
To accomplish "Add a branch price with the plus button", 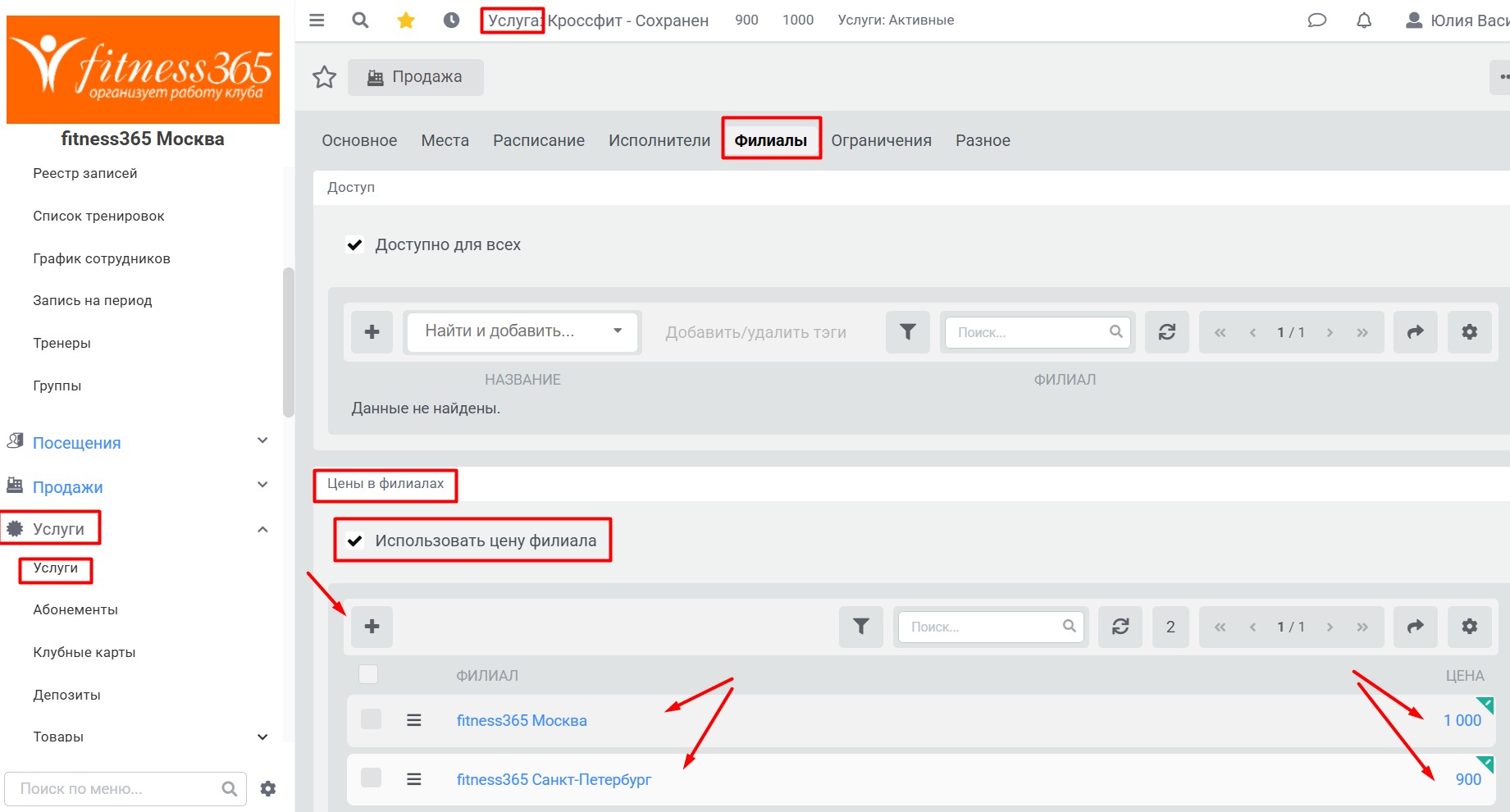I will point(372,627).
